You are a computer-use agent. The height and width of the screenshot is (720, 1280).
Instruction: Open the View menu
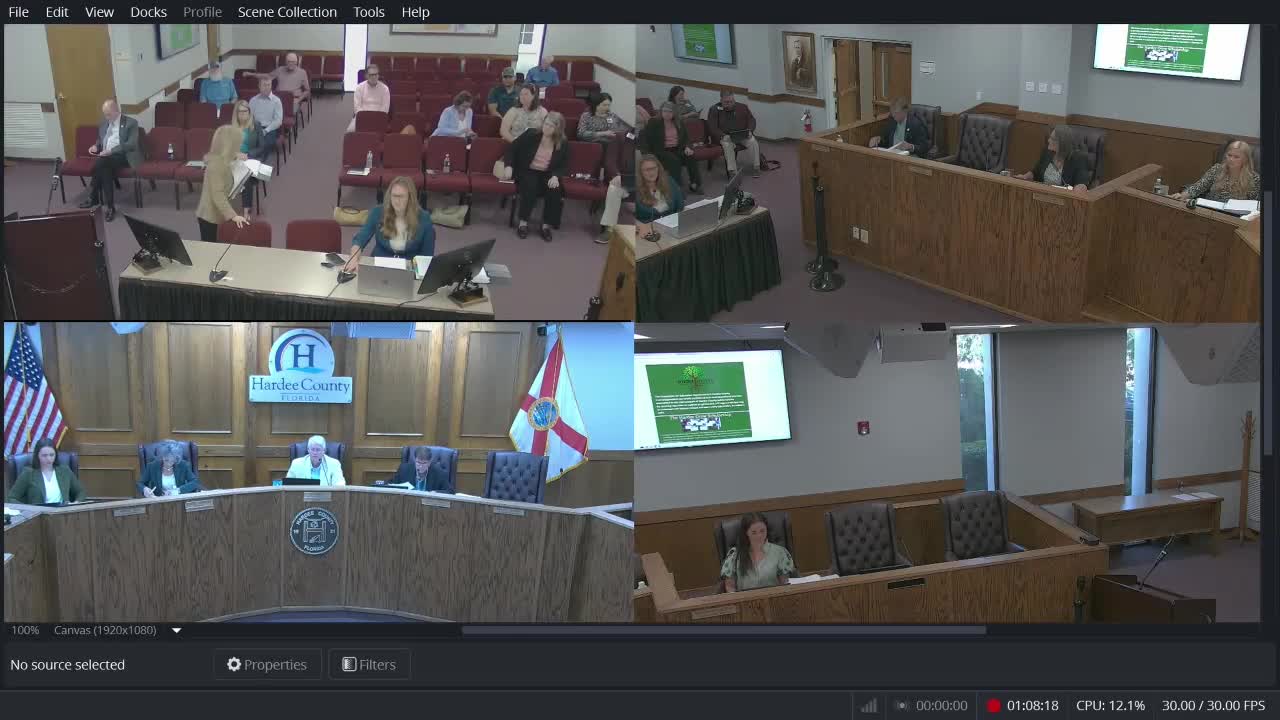(x=99, y=12)
